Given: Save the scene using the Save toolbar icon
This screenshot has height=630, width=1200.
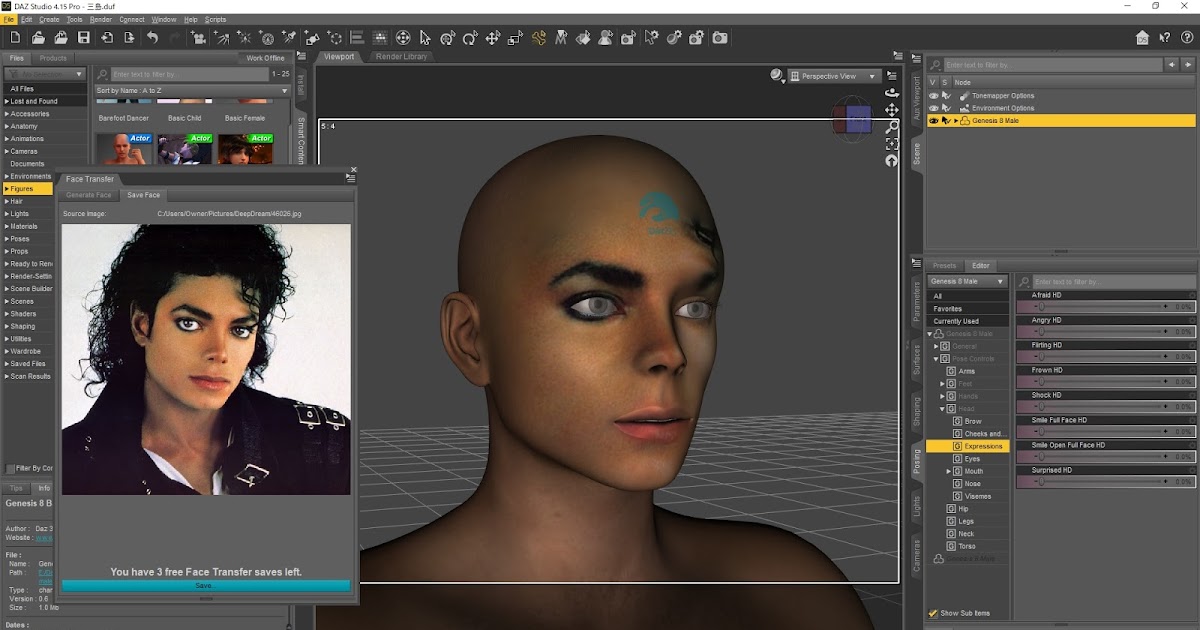Looking at the screenshot, I should click(84, 37).
